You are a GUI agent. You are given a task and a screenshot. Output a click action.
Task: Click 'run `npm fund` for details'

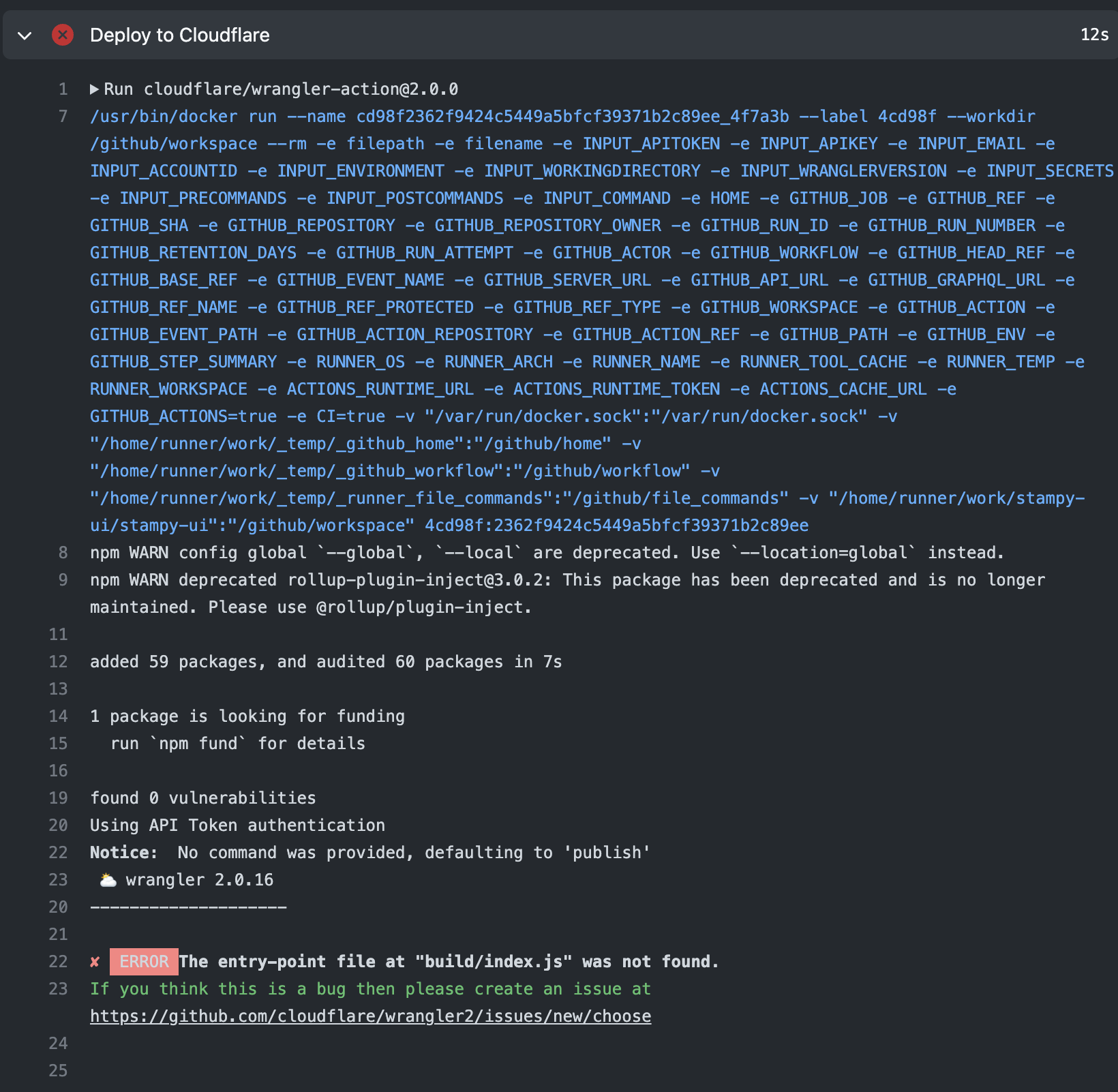point(238,744)
